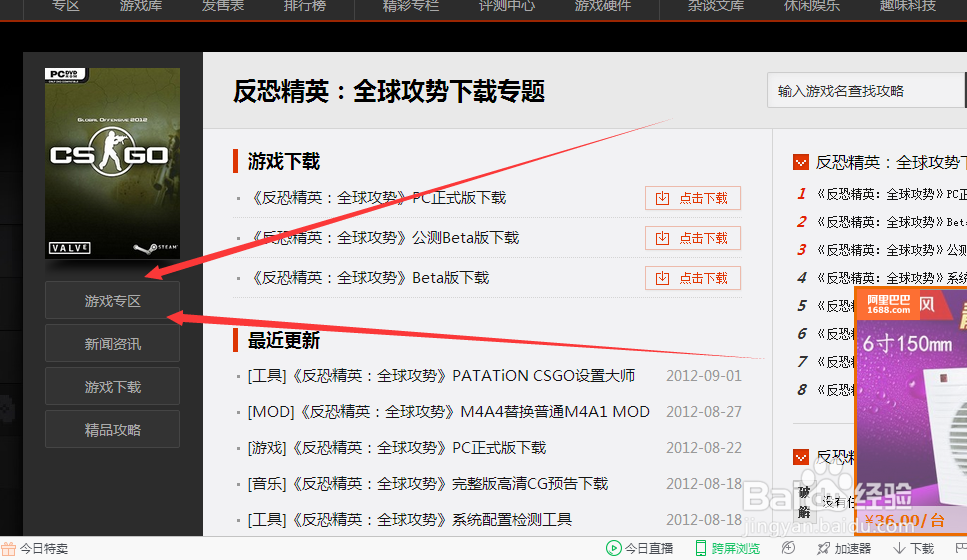Viewport: 967px width, 560px height.
Task: Open the 新闻资讯 sidebar button
Action: coord(112,343)
